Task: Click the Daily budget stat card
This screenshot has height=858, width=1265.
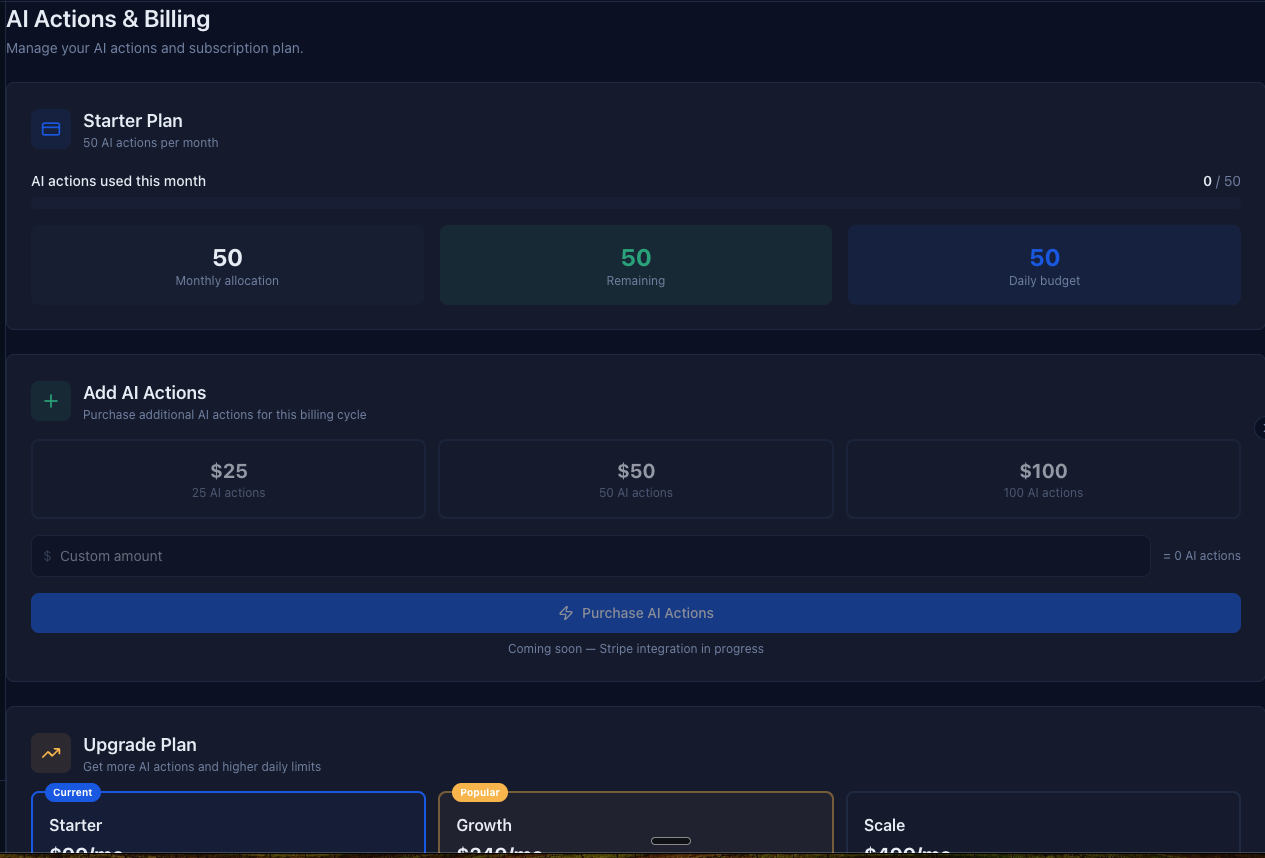Action: 1043,265
